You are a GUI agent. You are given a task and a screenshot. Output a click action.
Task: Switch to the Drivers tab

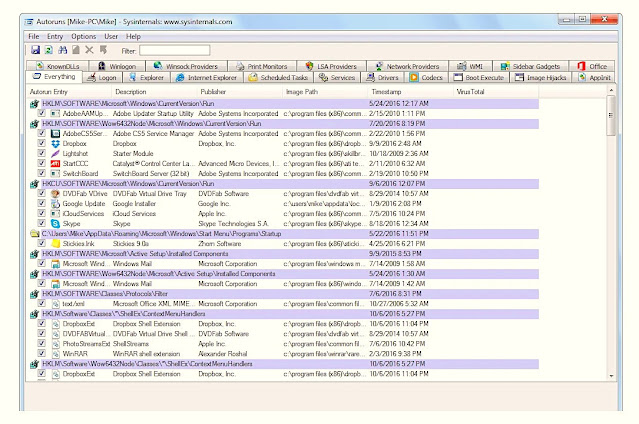[382, 77]
